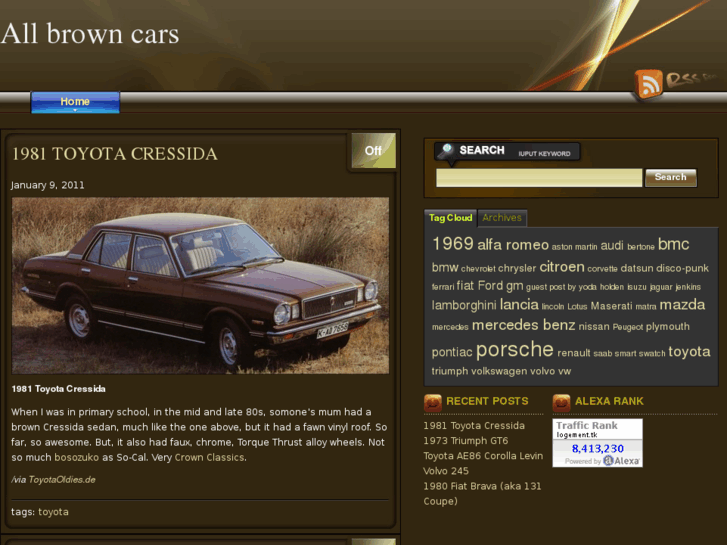Click the All brown cars site title
This screenshot has width=727, height=545.
tap(90, 34)
